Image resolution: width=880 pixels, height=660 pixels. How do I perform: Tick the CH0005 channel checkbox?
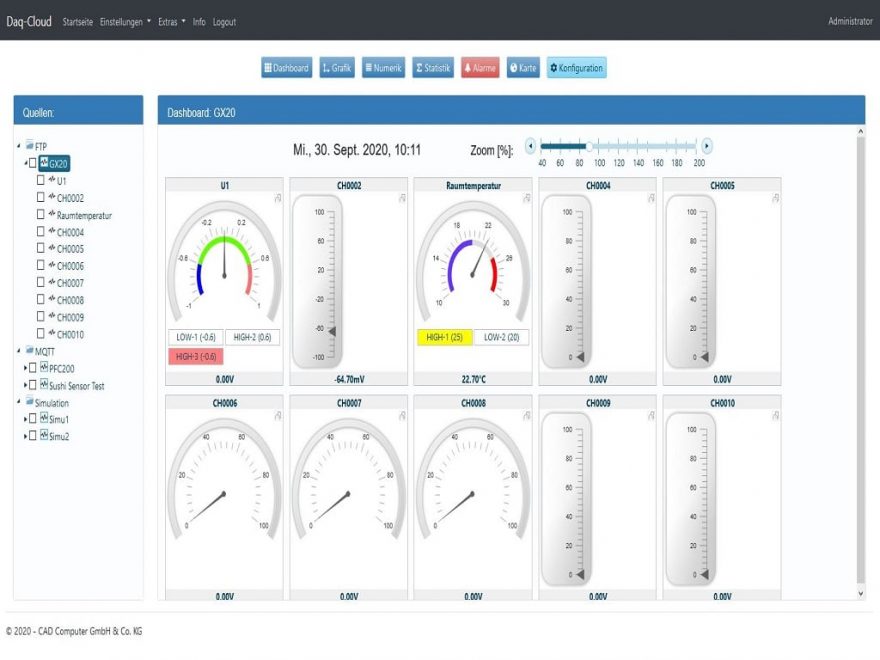click(43, 248)
